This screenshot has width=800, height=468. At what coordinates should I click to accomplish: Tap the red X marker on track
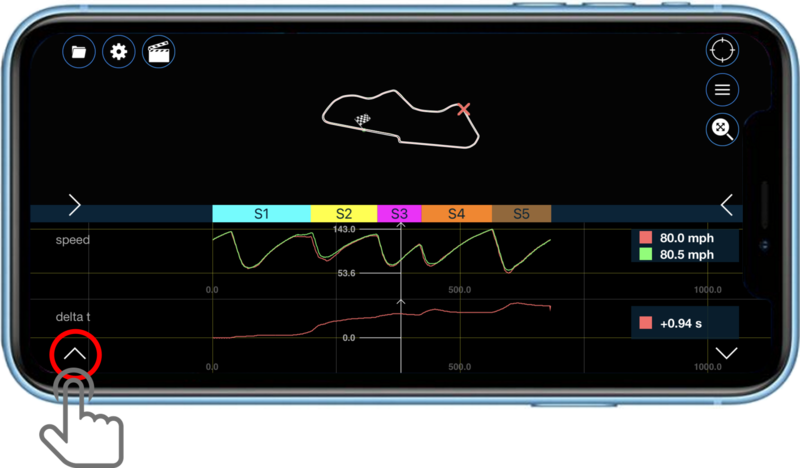point(463,109)
